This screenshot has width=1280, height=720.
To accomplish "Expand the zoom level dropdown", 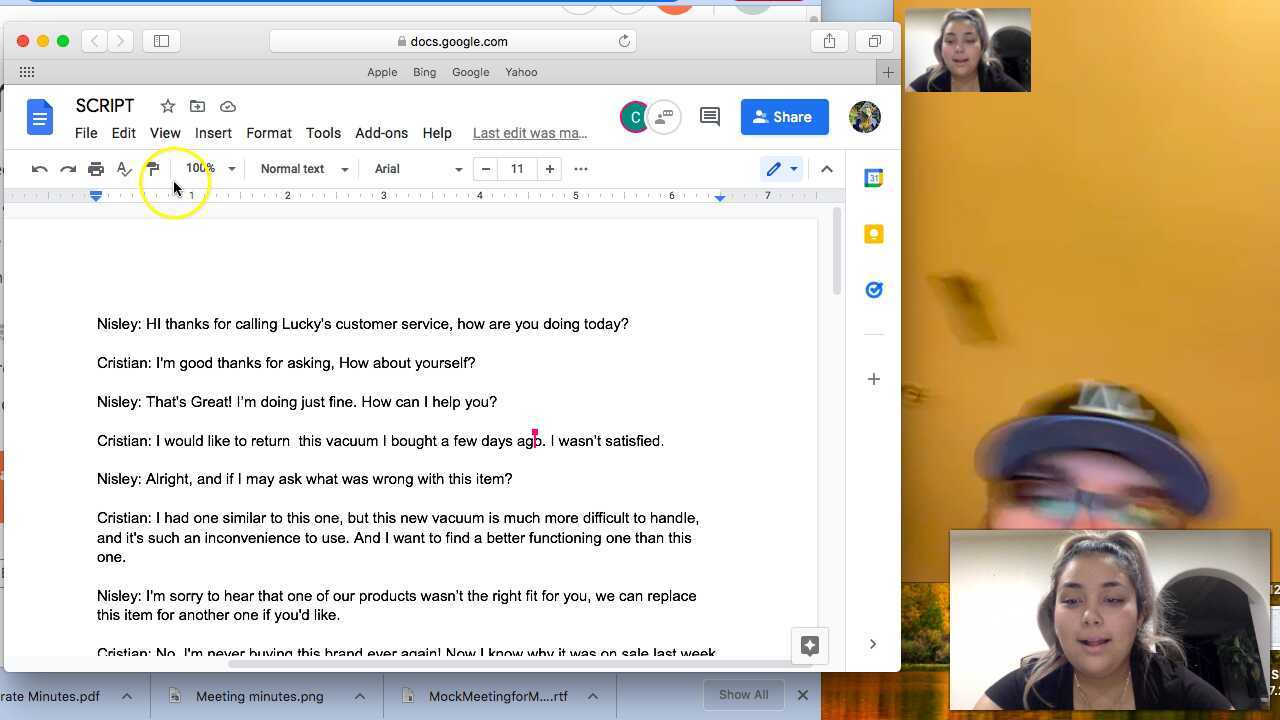I will (211, 169).
